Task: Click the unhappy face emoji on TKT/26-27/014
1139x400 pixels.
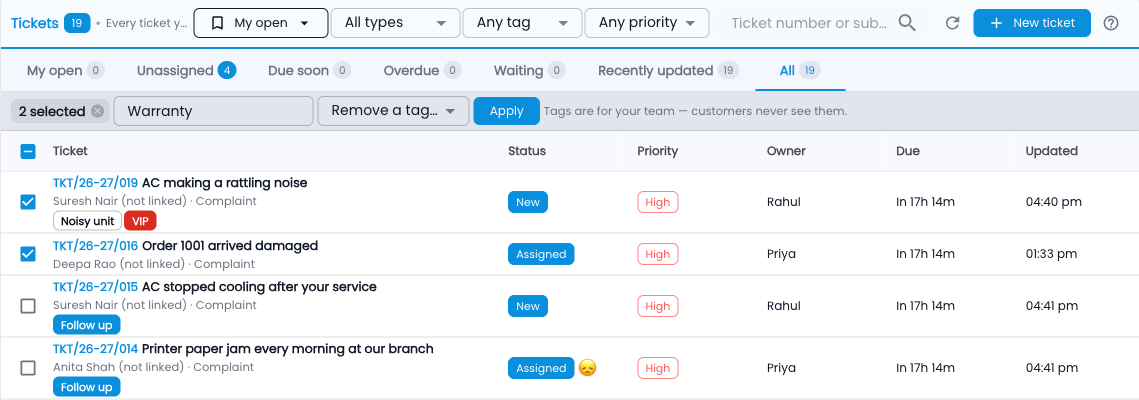Action: click(x=587, y=368)
